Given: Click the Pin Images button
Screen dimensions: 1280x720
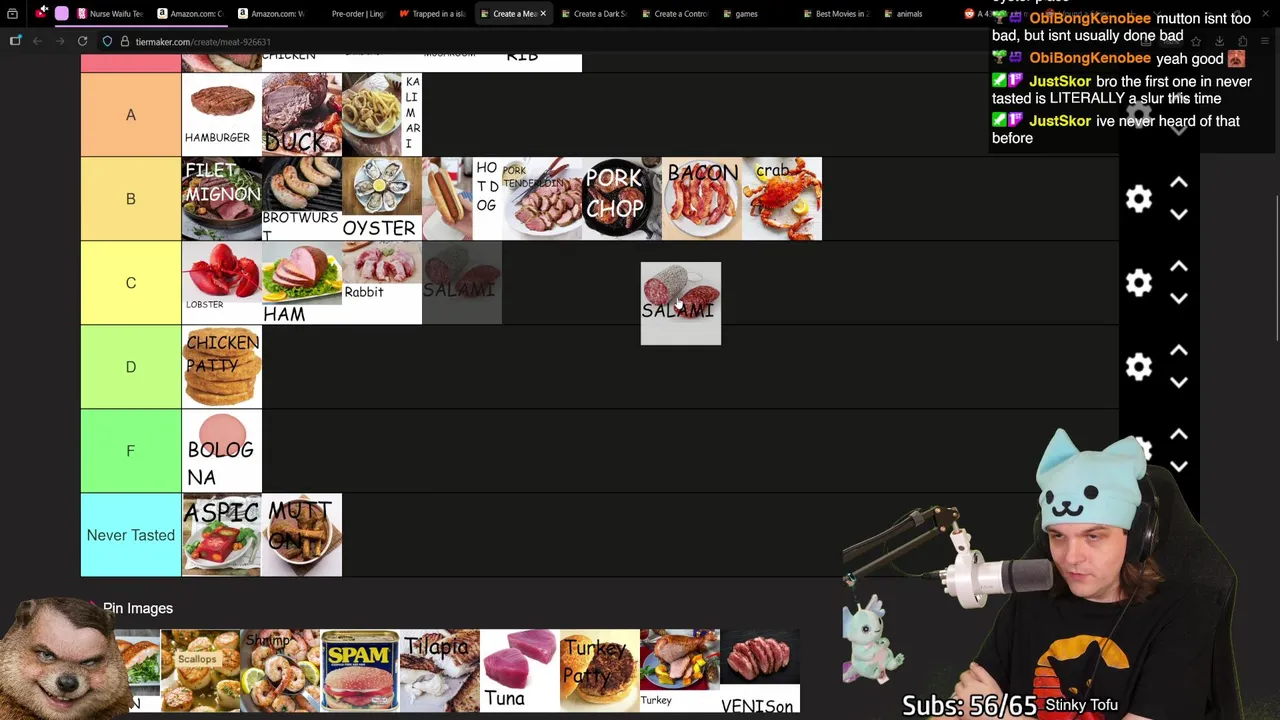Looking at the screenshot, I should [x=138, y=608].
